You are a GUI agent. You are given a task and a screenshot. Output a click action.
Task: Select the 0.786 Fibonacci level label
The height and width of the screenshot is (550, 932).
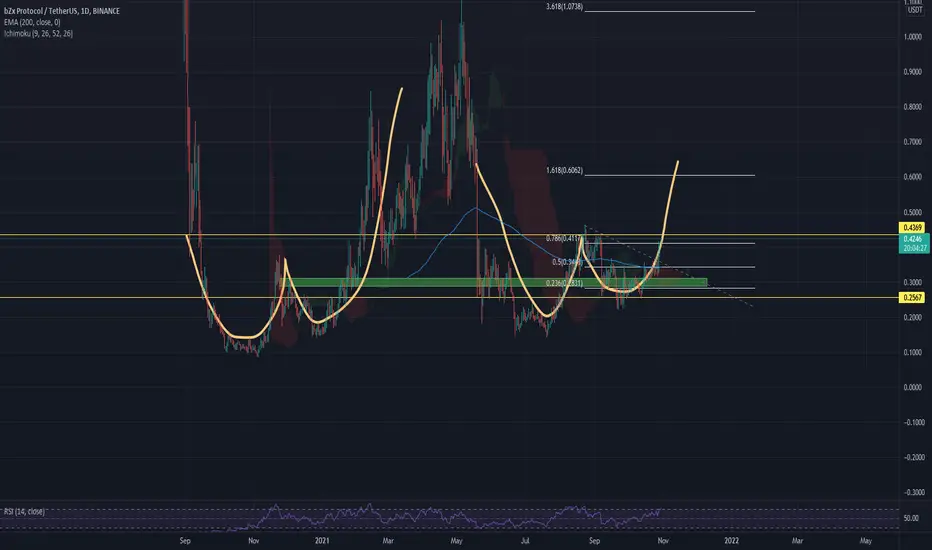pyautogui.click(x=563, y=238)
